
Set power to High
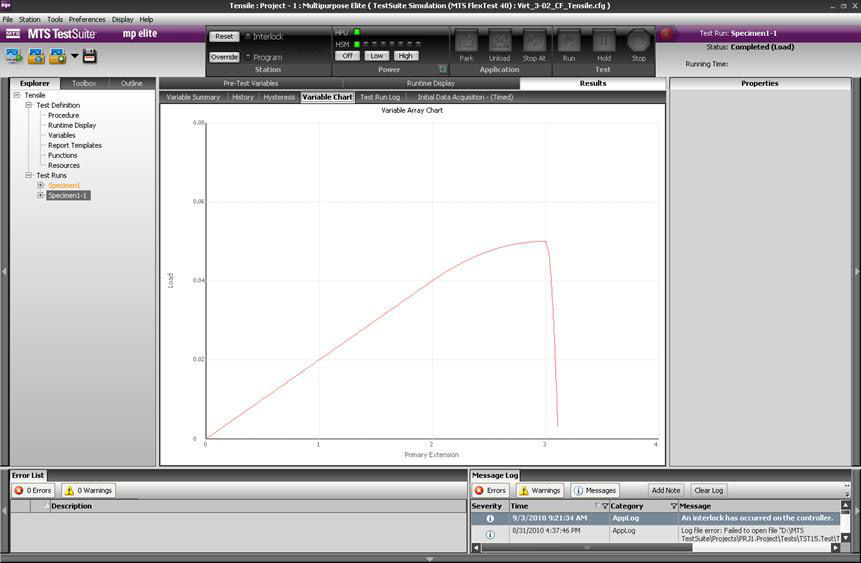405,56
